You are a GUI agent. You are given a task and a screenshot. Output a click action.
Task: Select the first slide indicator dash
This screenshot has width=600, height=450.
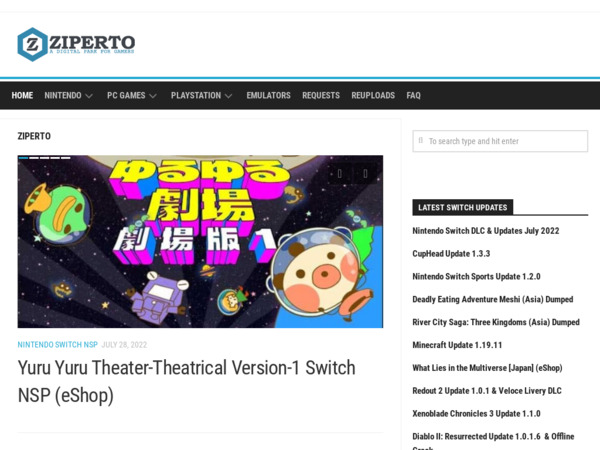tap(23, 158)
